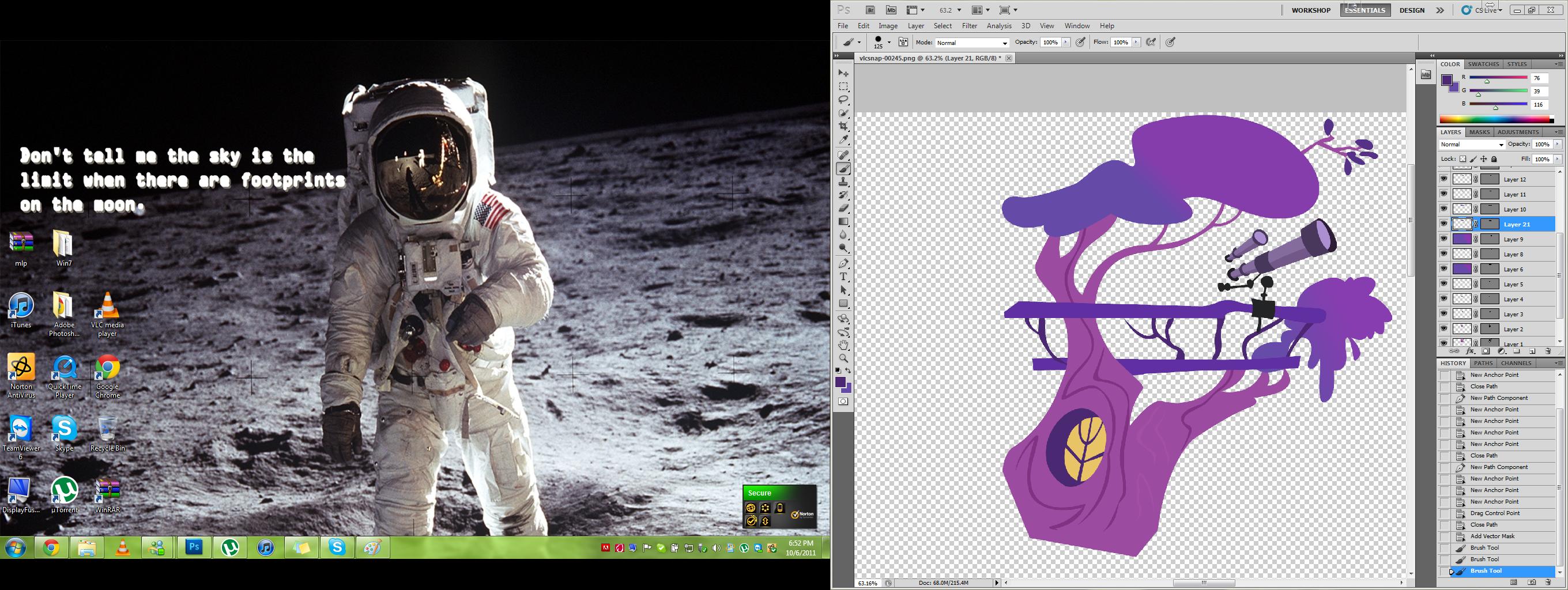This screenshot has width=1568, height=590.
Task: Click the R slider in Color panel
Action: (1498, 78)
